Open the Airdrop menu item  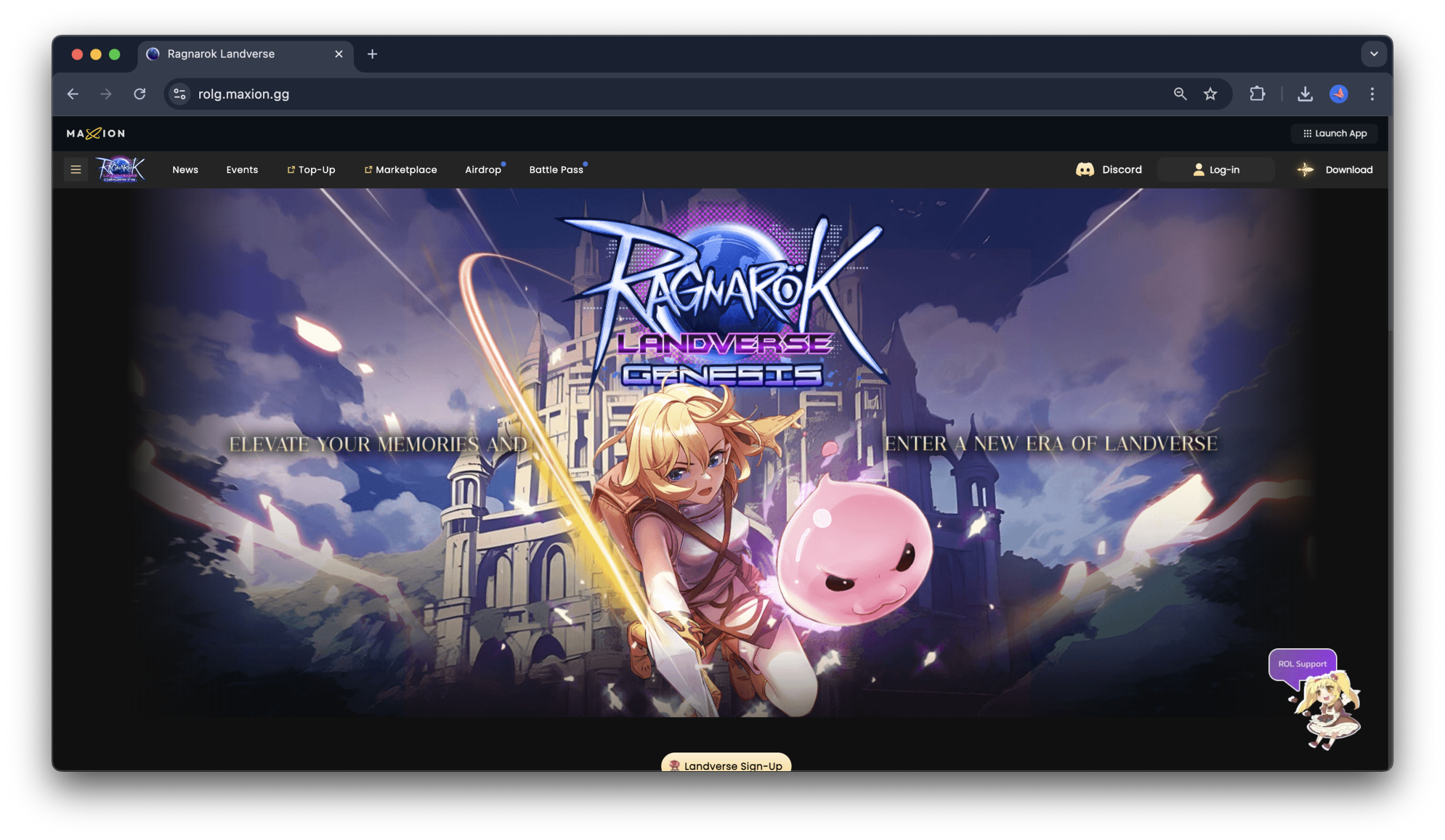pos(483,170)
